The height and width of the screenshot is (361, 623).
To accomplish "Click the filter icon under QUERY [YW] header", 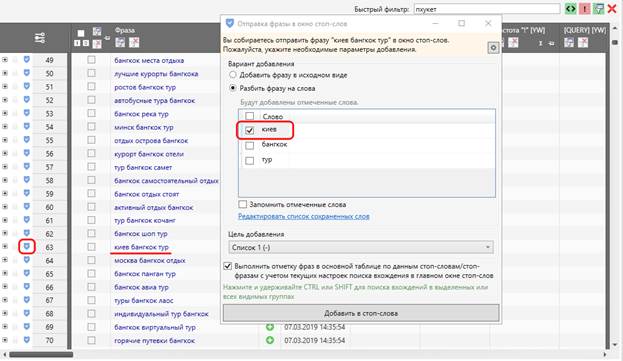I will point(569,42).
